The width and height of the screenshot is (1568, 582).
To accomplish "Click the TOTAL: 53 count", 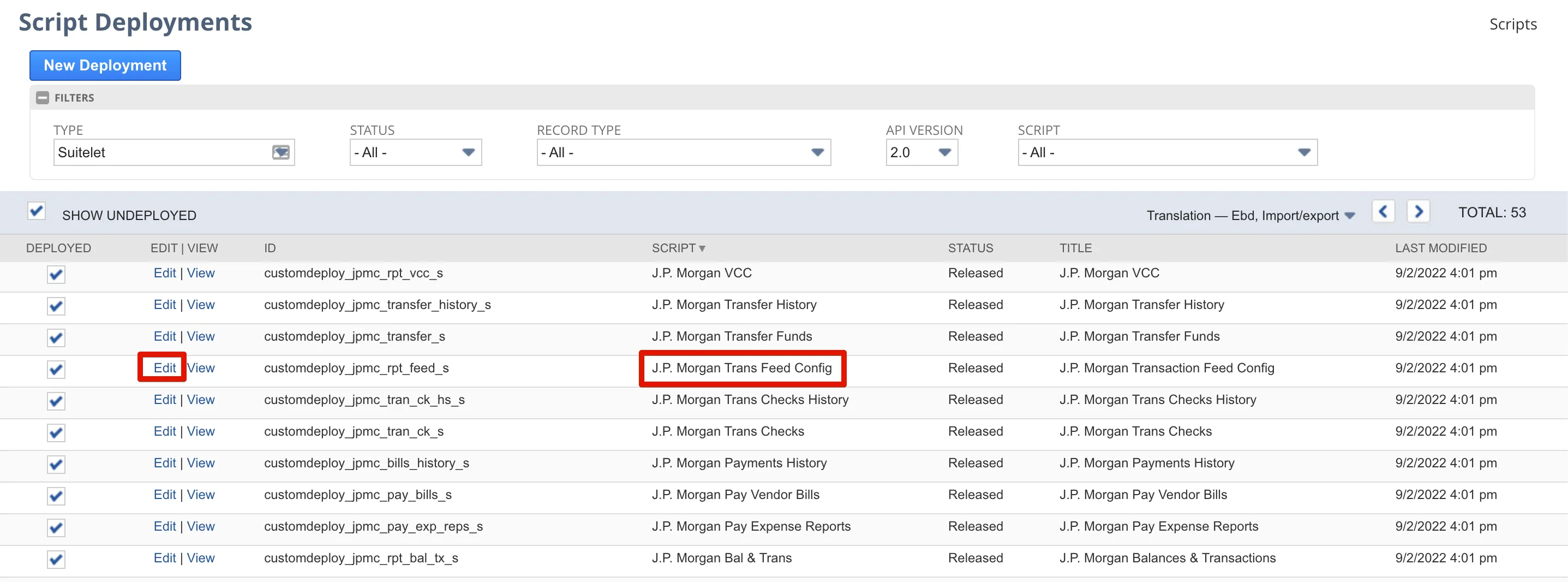I will click(1492, 212).
